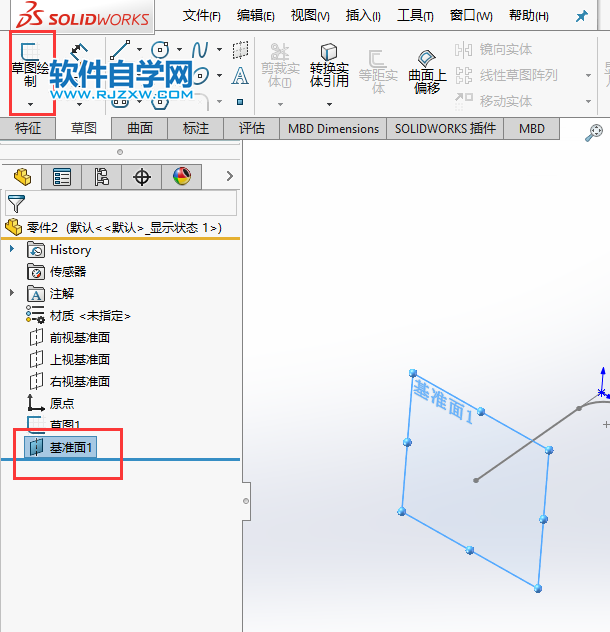Show more manager tabs with the chevron

click(x=229, y=176)
